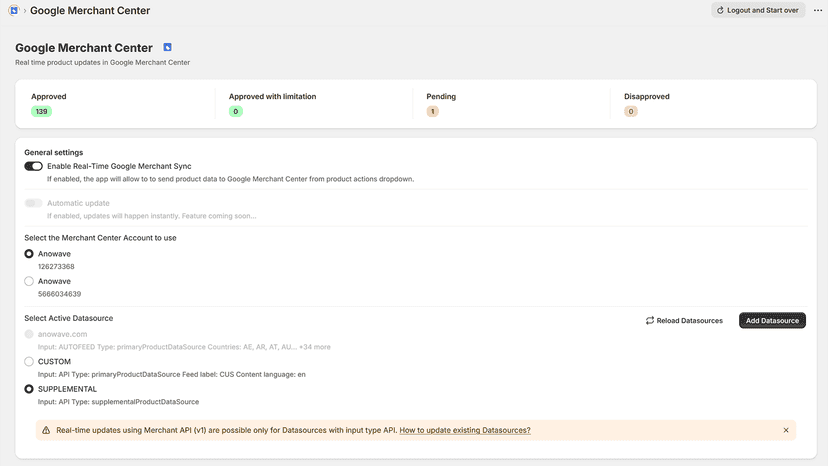
Task: Select the CUSTOM datasource
Action: (x=29, y=362)
